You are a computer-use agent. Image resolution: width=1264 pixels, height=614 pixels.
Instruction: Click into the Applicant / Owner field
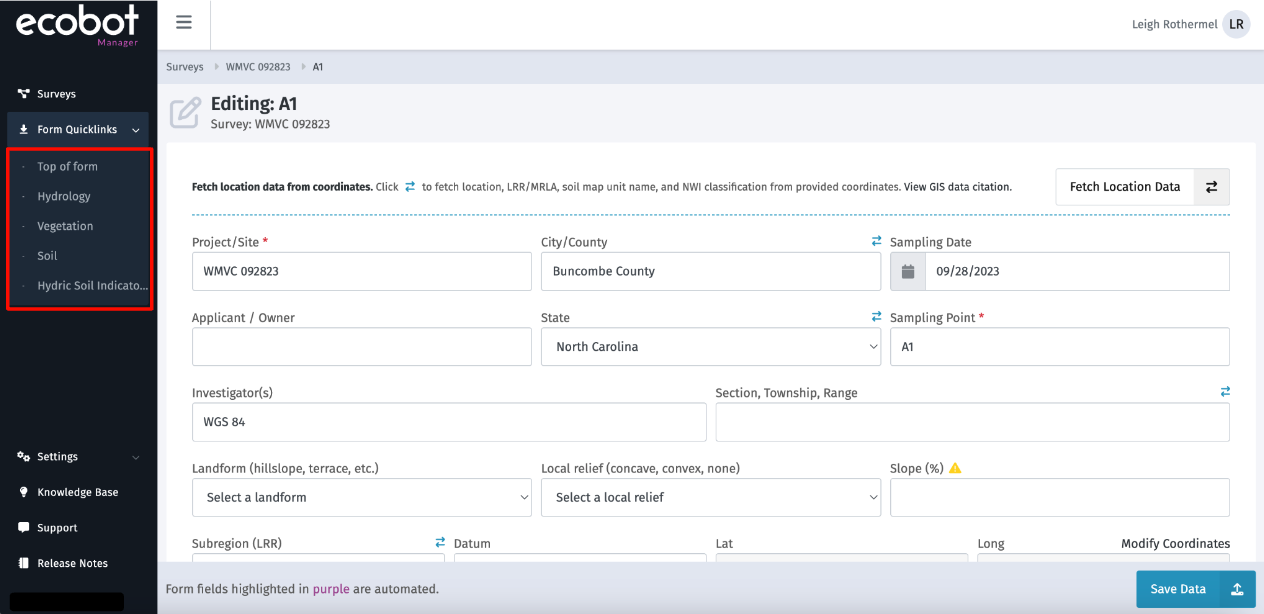click(x=361, y=347)
